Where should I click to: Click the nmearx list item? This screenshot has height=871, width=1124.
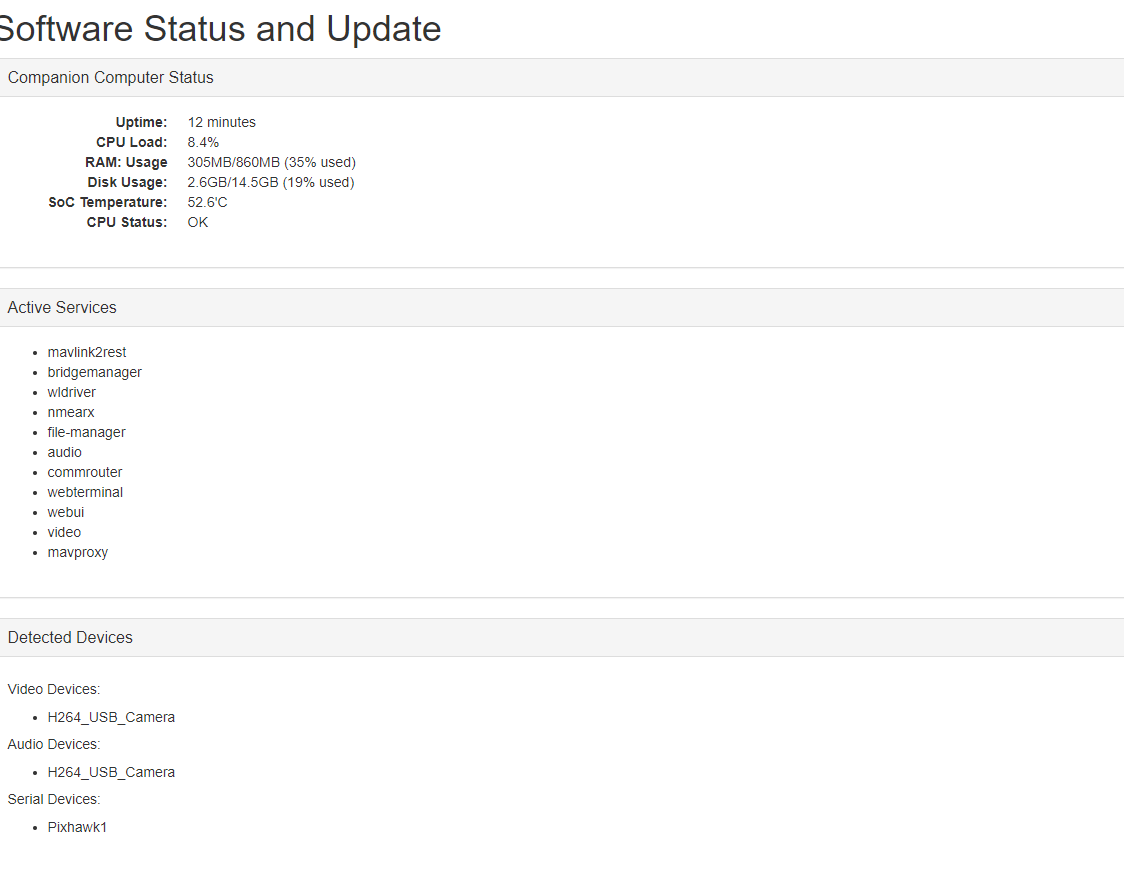coord(71,412)
